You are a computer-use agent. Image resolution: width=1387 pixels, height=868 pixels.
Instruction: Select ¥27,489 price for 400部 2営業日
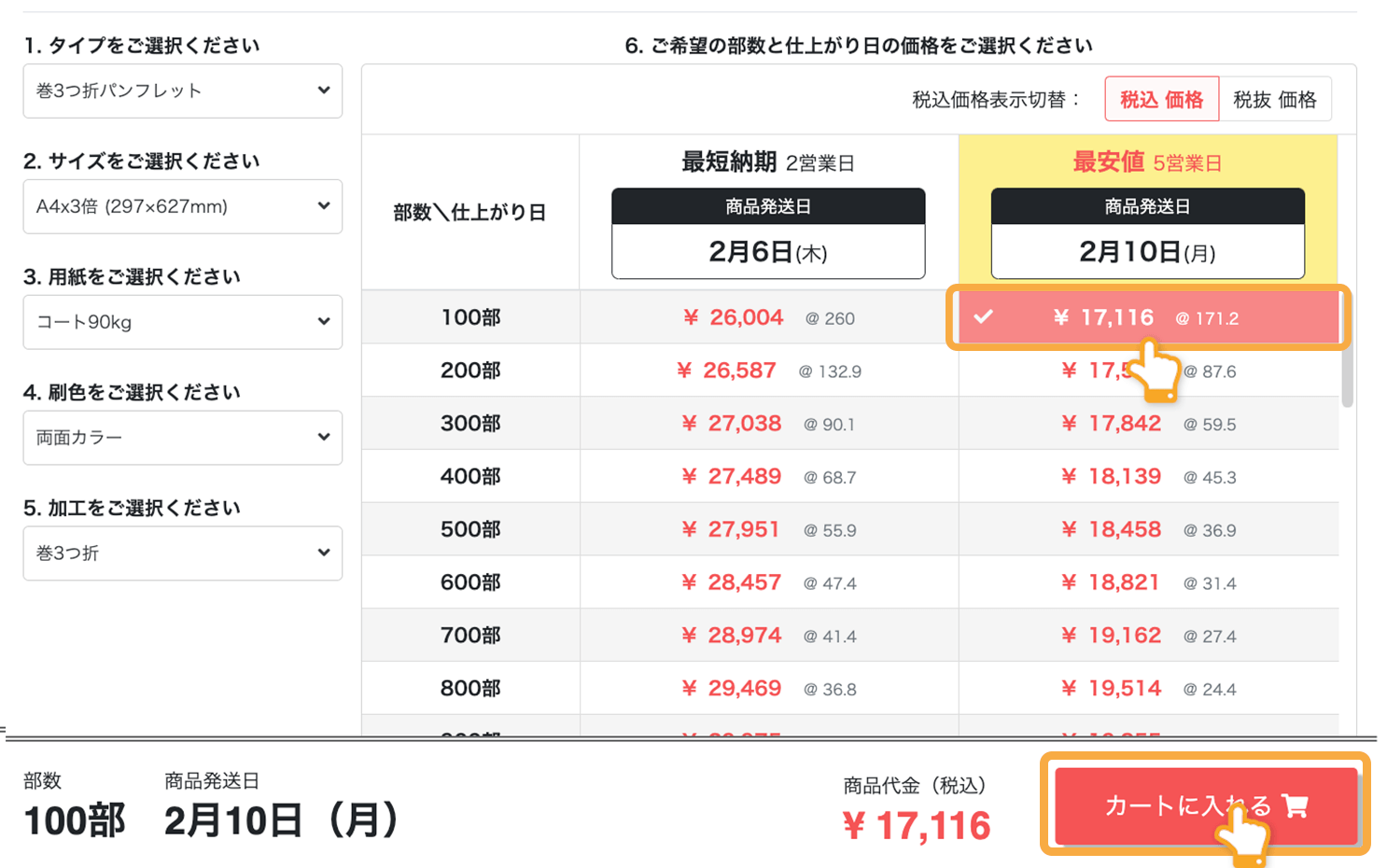point(767,476)
